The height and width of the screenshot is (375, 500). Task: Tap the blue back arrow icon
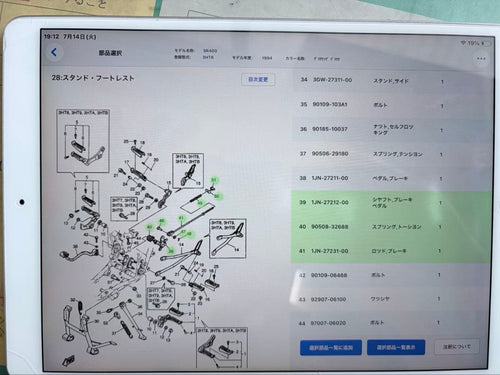coord(54,52)
